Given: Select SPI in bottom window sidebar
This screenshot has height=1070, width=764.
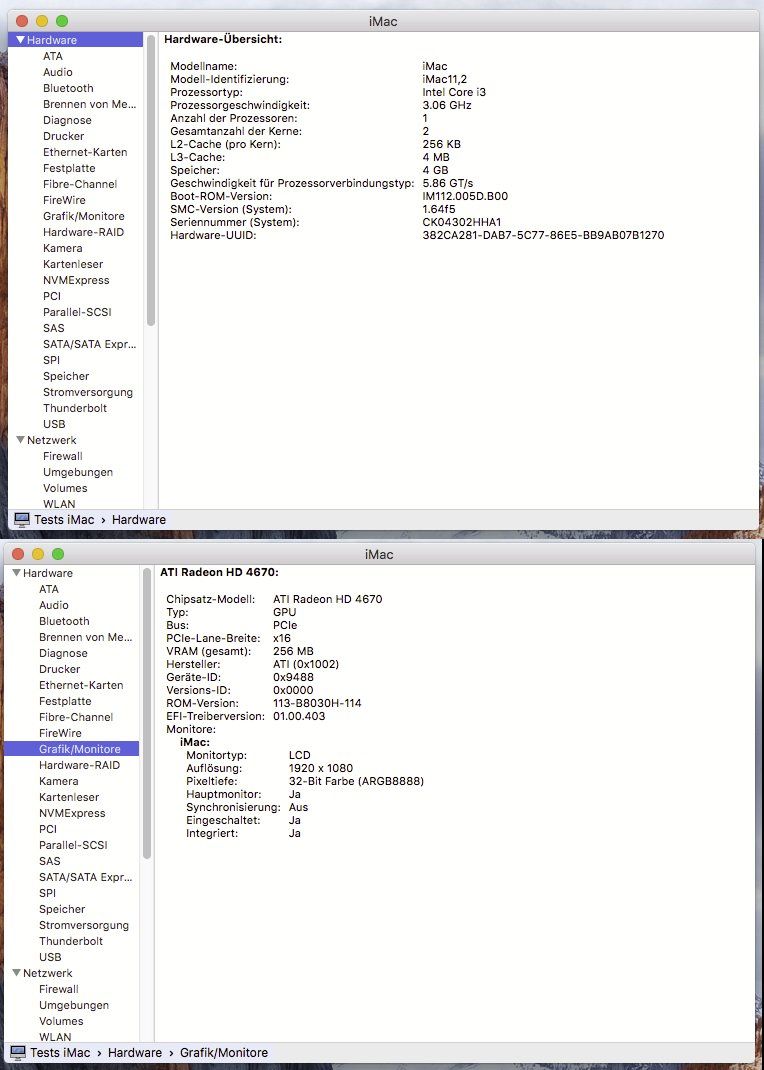Looking at the screenshot, I should pyautogui.click(x=47, y=893).
